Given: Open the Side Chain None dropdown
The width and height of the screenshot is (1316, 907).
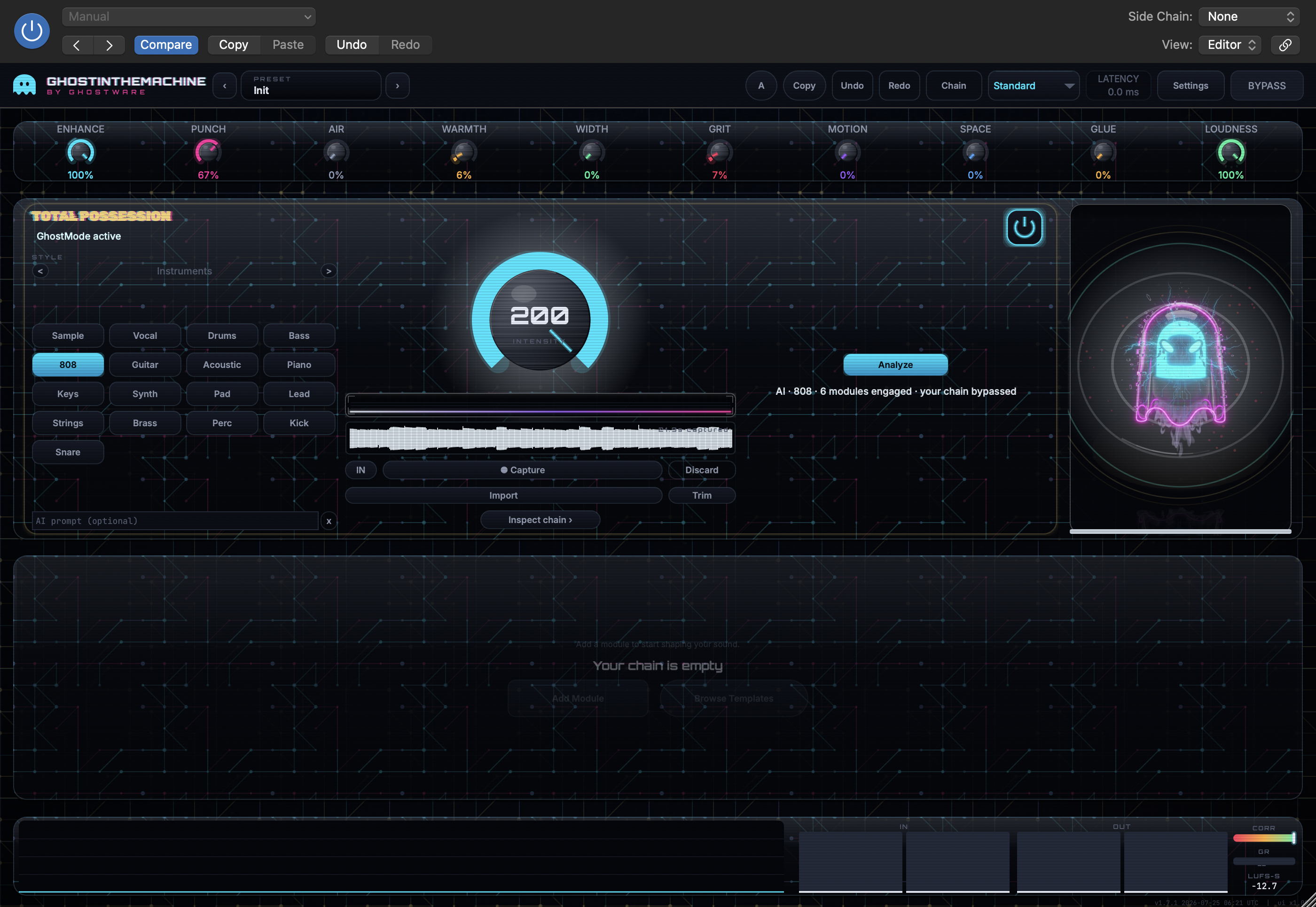Looking at the screenshot, I should [x=1249, y=16].
